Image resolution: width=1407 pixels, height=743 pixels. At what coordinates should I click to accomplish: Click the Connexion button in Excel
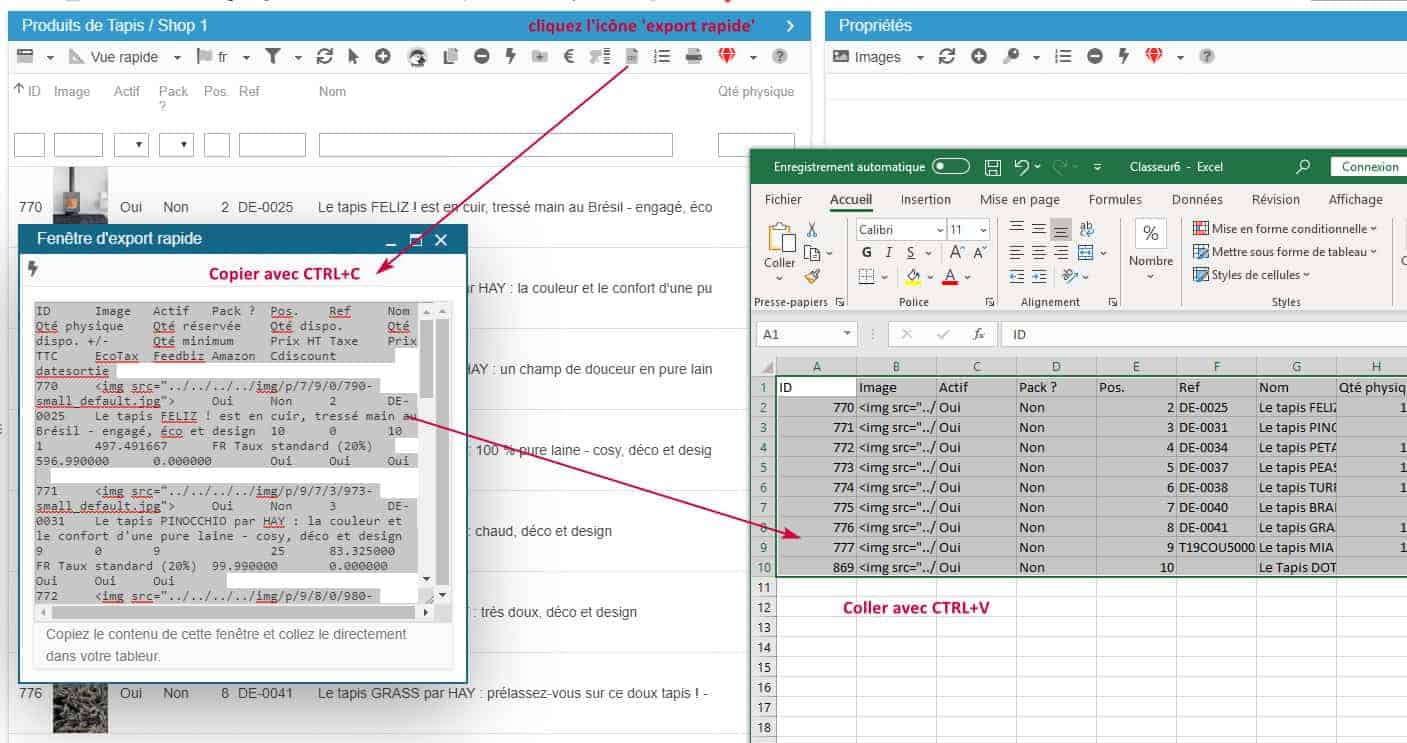[x=1369, y=167]
